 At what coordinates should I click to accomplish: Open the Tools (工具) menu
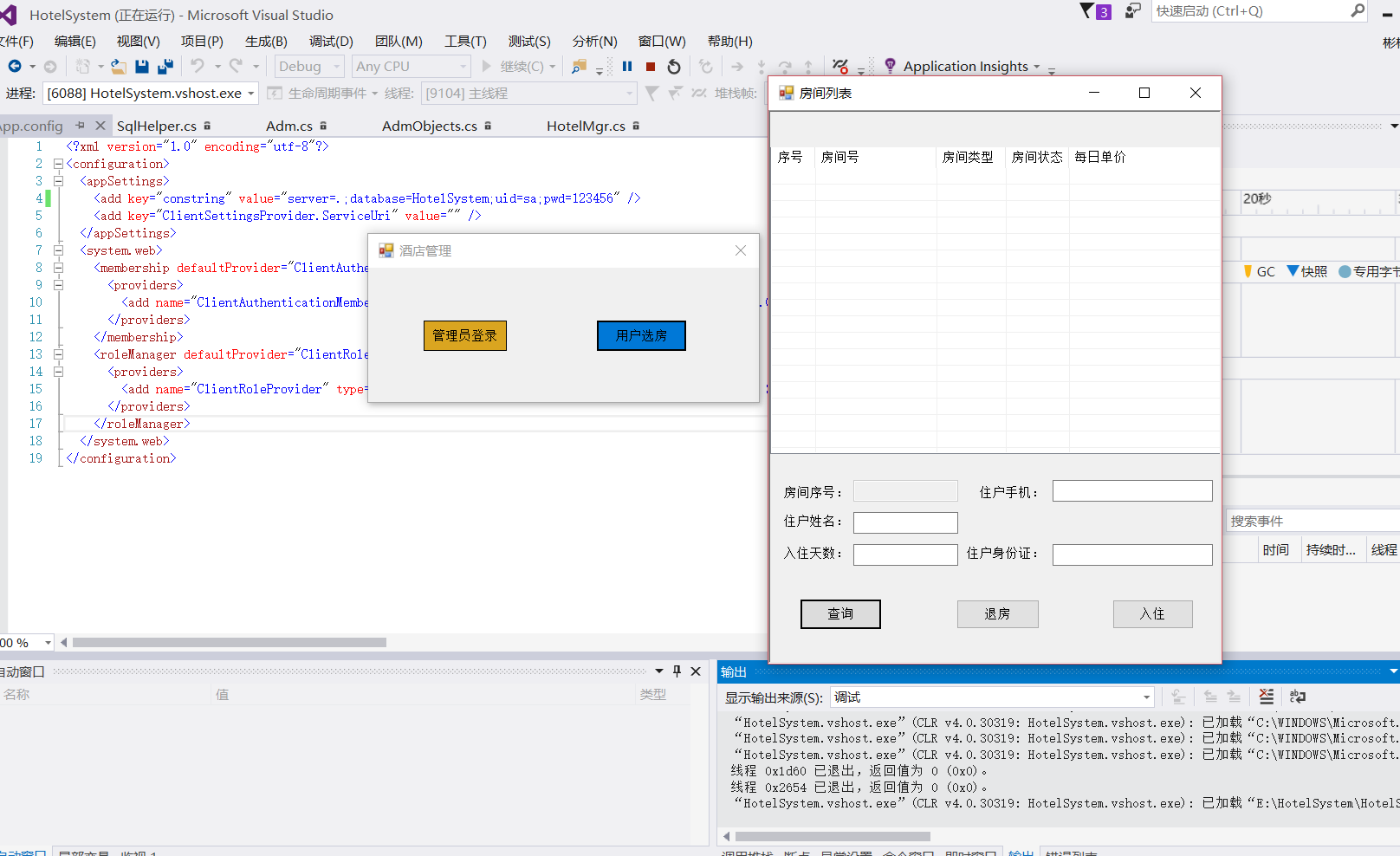(x=465, y=42)
